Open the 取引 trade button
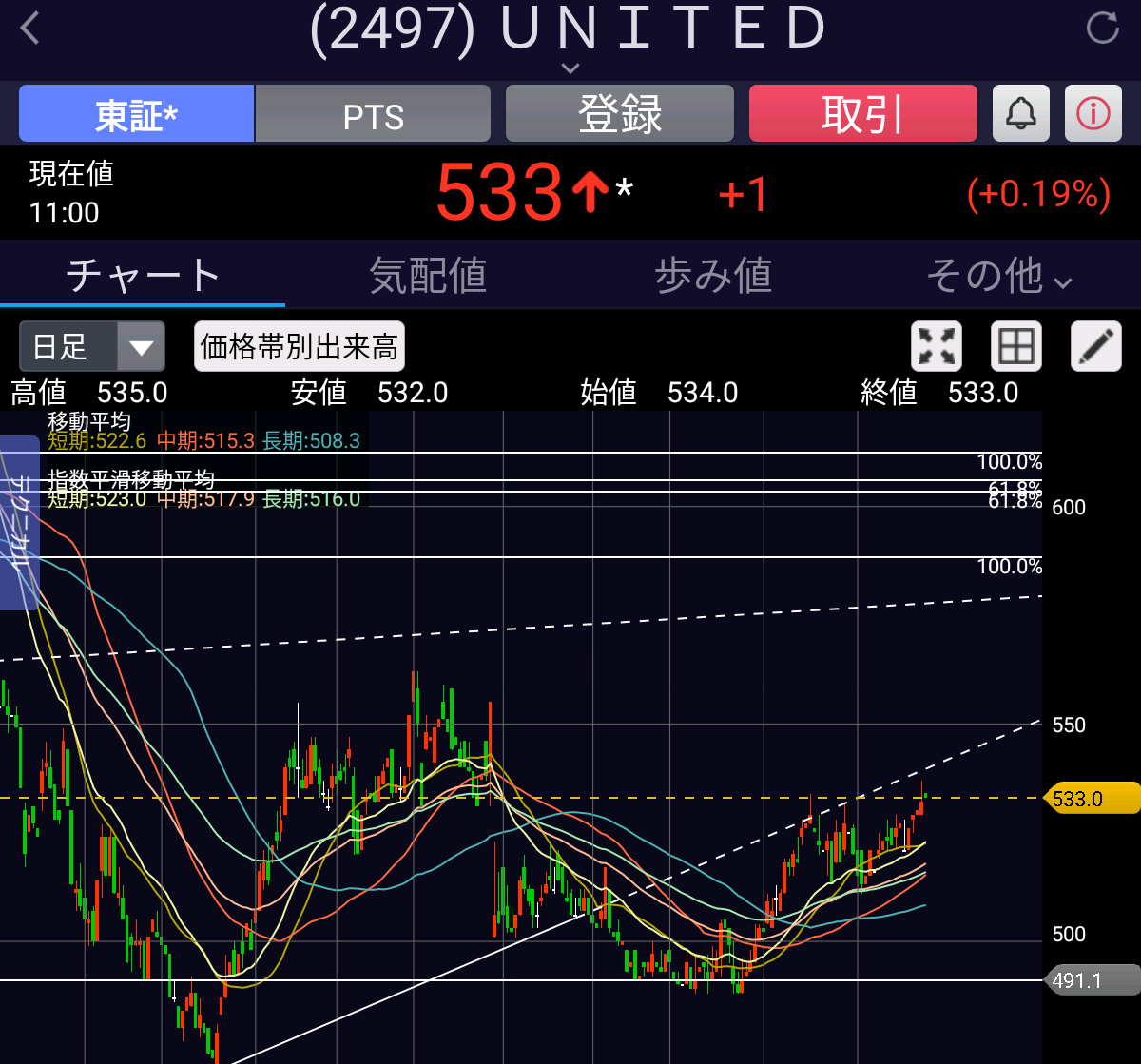Viewport: 1141px width, 1064px height. 863,114
